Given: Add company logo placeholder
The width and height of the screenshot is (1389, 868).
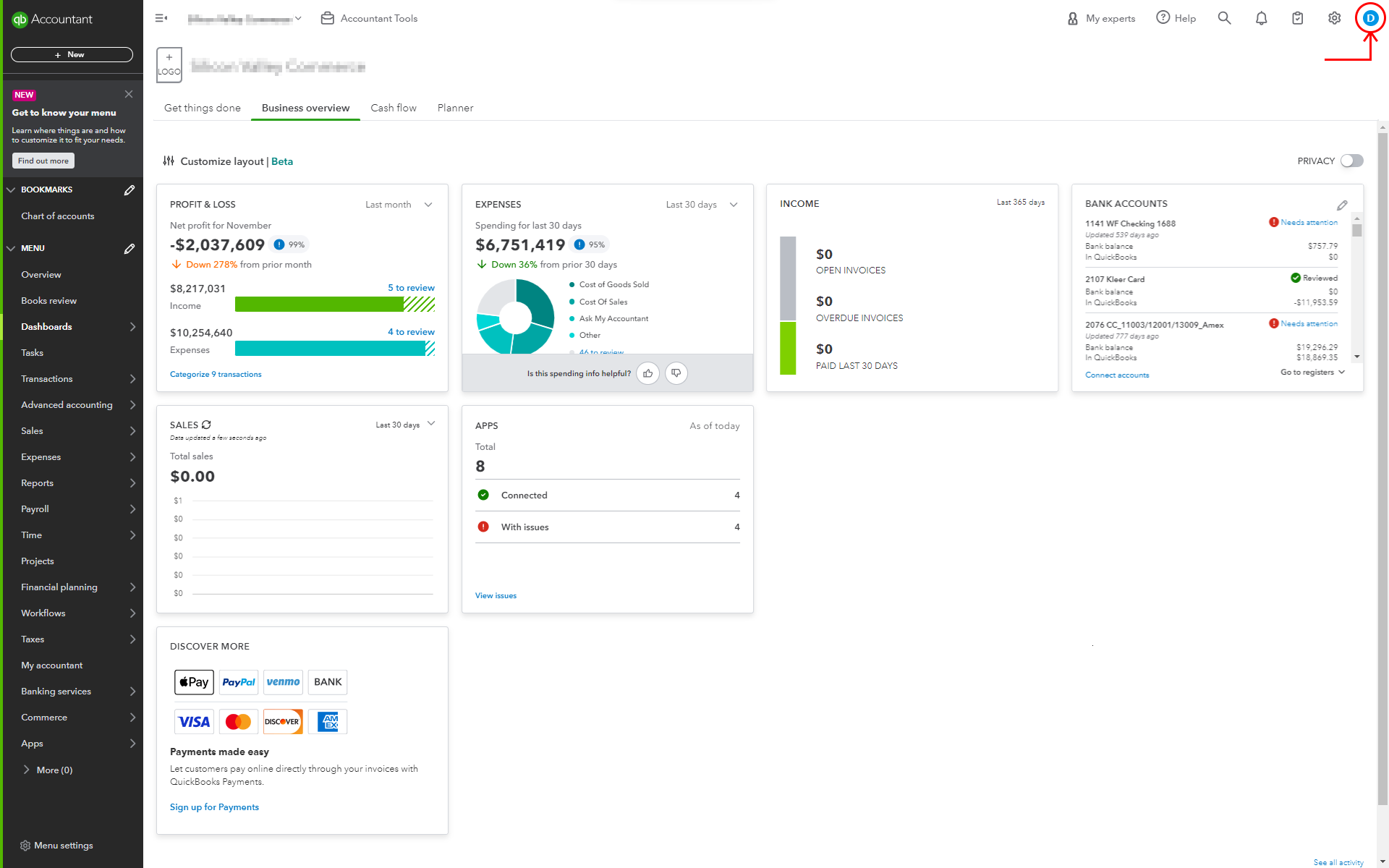Looking at the screenshot, I should (x=169, y=65).
